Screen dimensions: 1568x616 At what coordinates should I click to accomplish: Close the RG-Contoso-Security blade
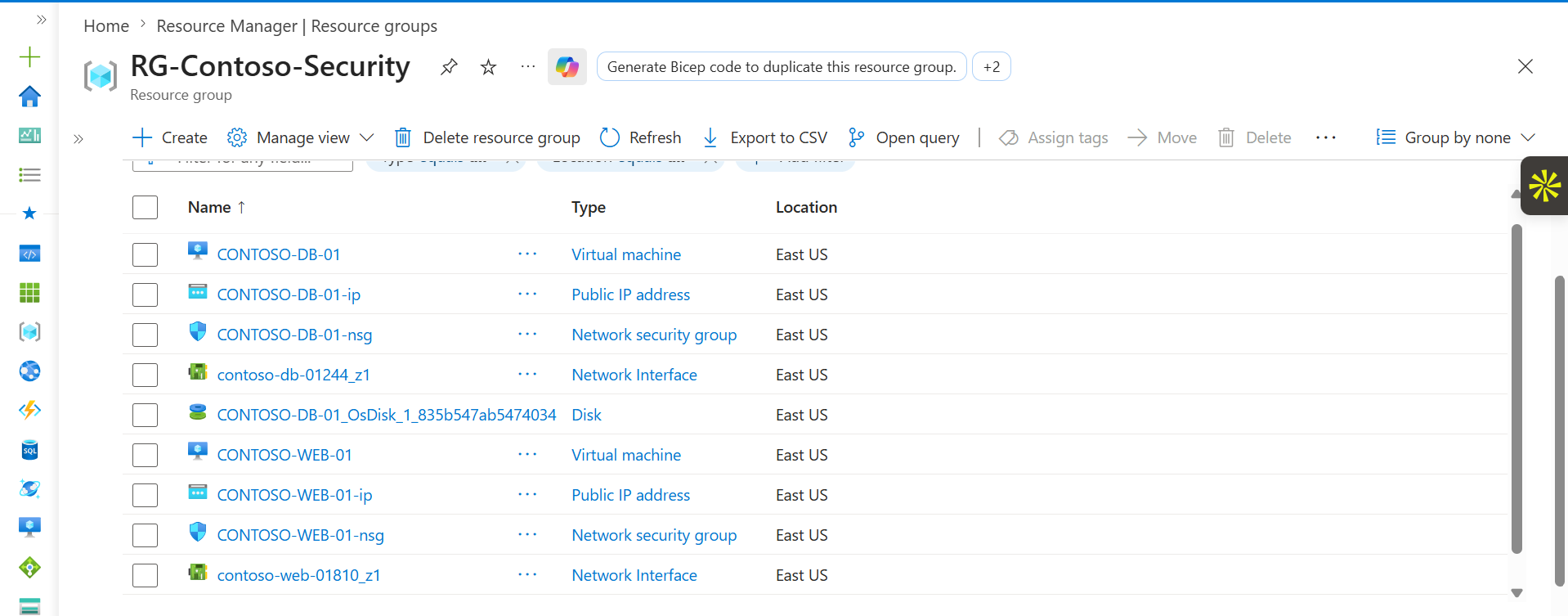(1525, 66)
